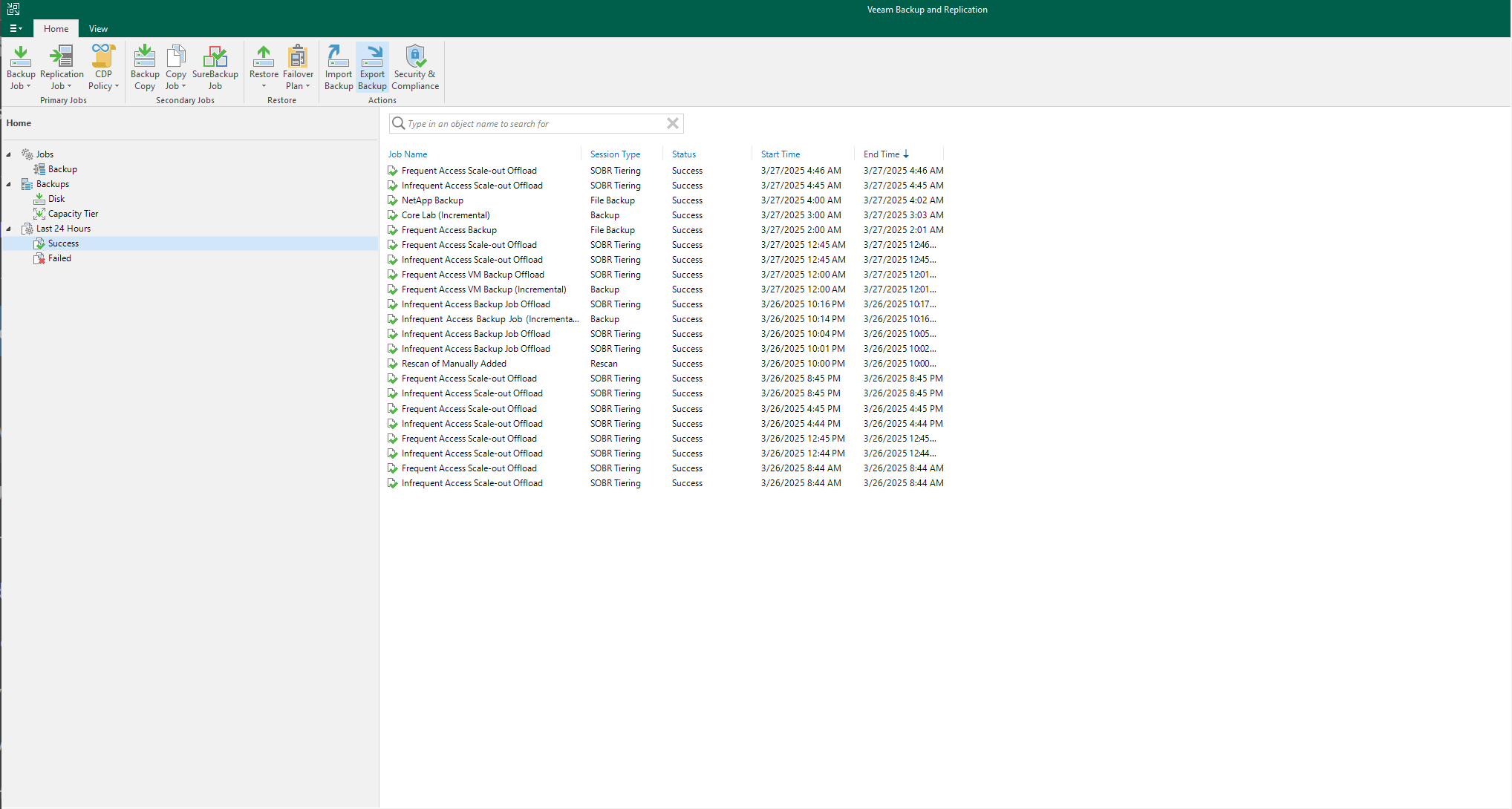This screenshot has height=809, width=1512.
Task: Select the Core Lab (Incremental) row
Action: tap(665, 215)
